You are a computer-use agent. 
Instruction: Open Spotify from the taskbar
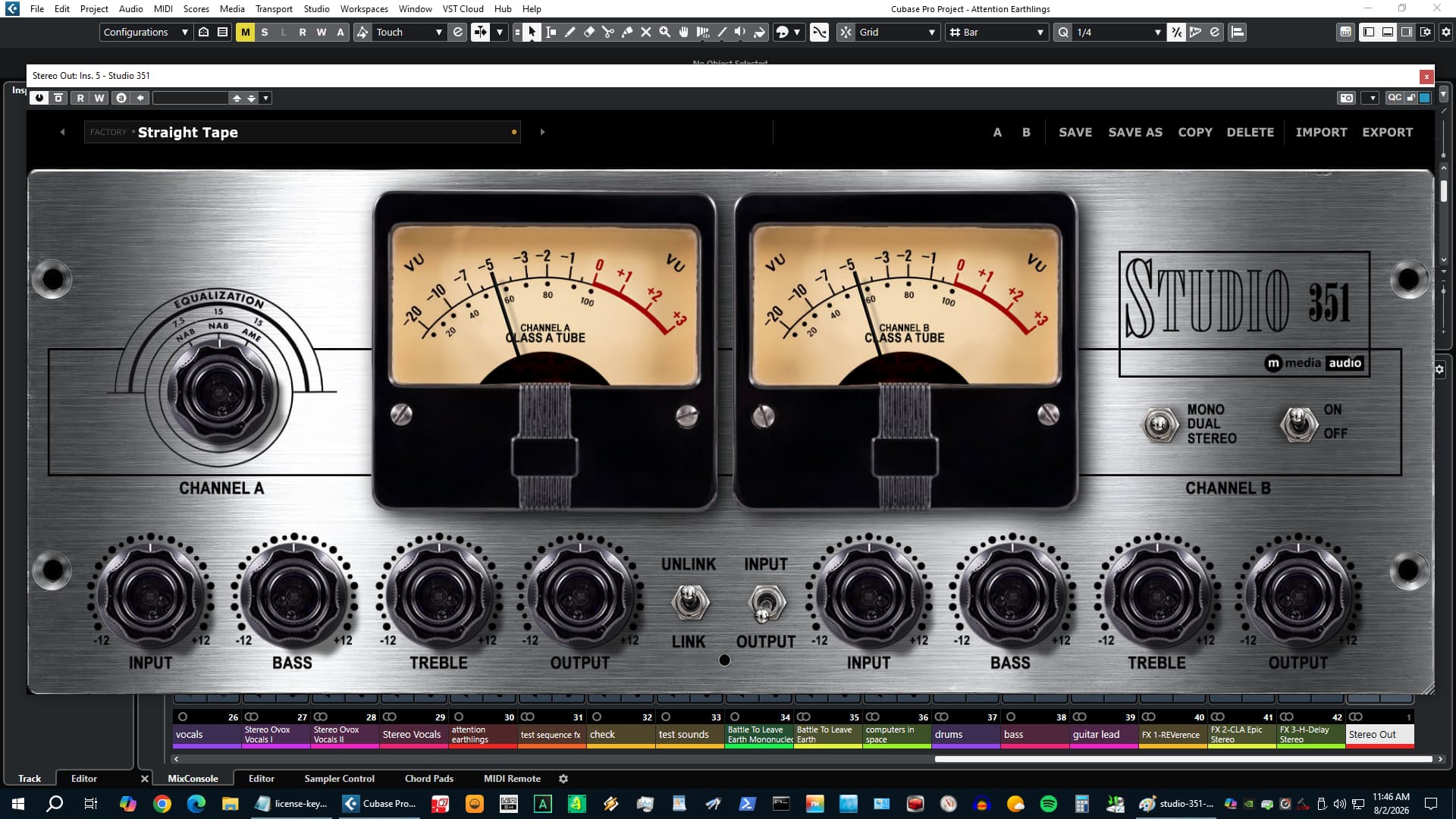(x=1049, y=804)
